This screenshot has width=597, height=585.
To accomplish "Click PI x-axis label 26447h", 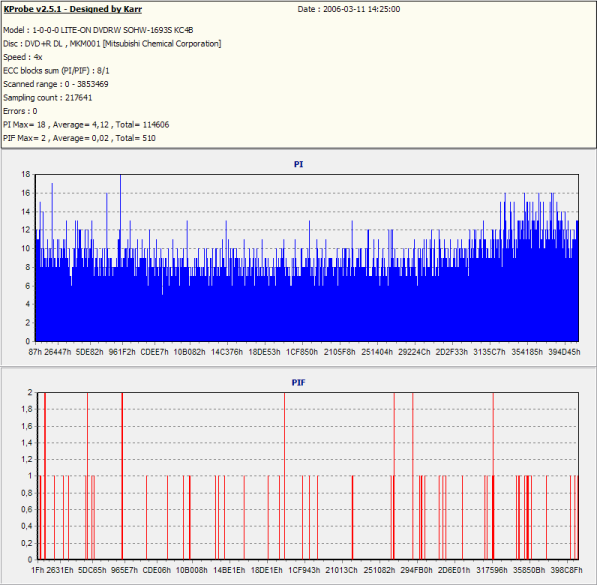I will (x=57, y=352).
